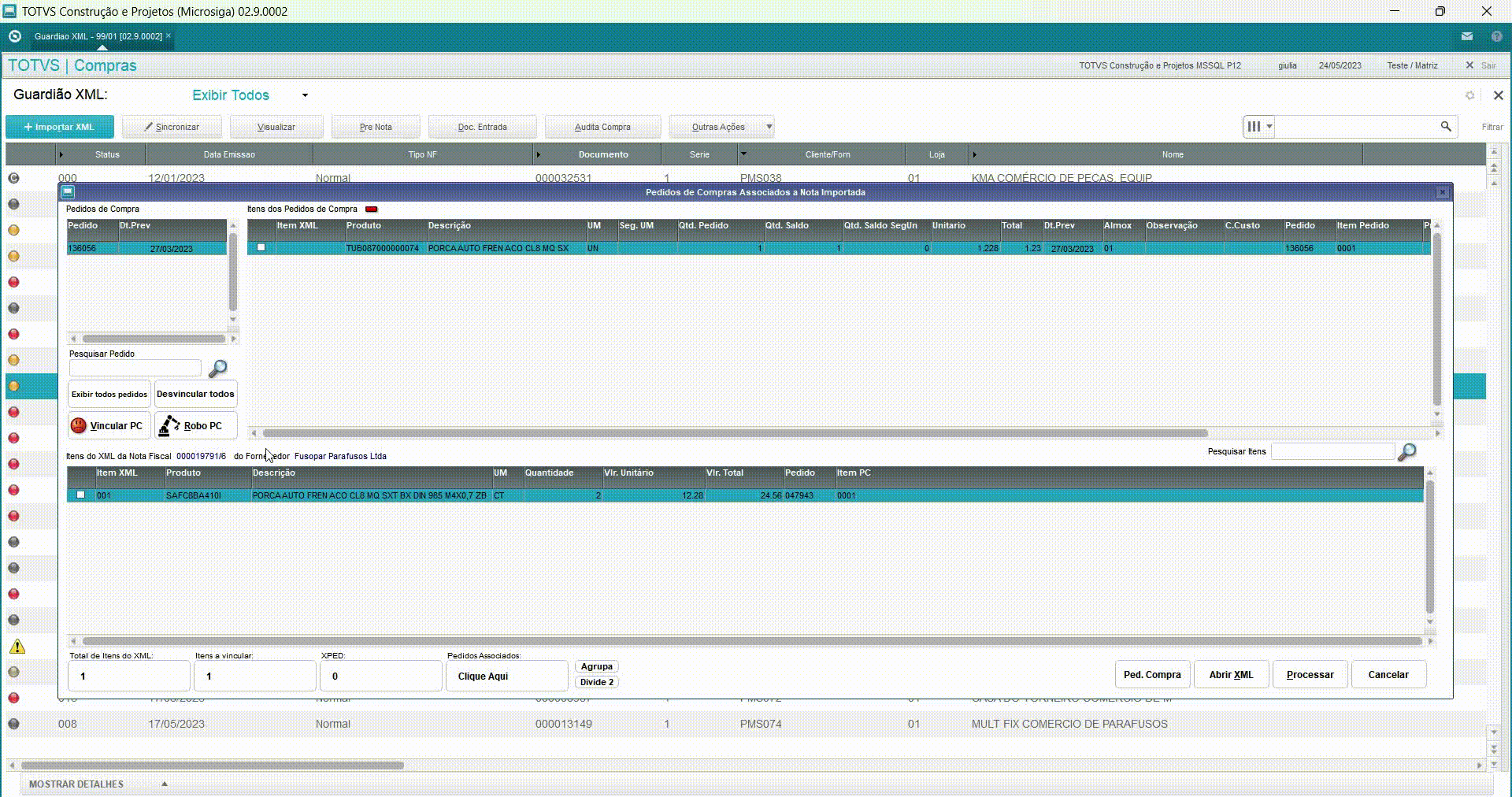Select the MULT FIX COMERCIO DE PARAFUSOS row
This screenshot has width=1512, height=797.
pos(745,724)
